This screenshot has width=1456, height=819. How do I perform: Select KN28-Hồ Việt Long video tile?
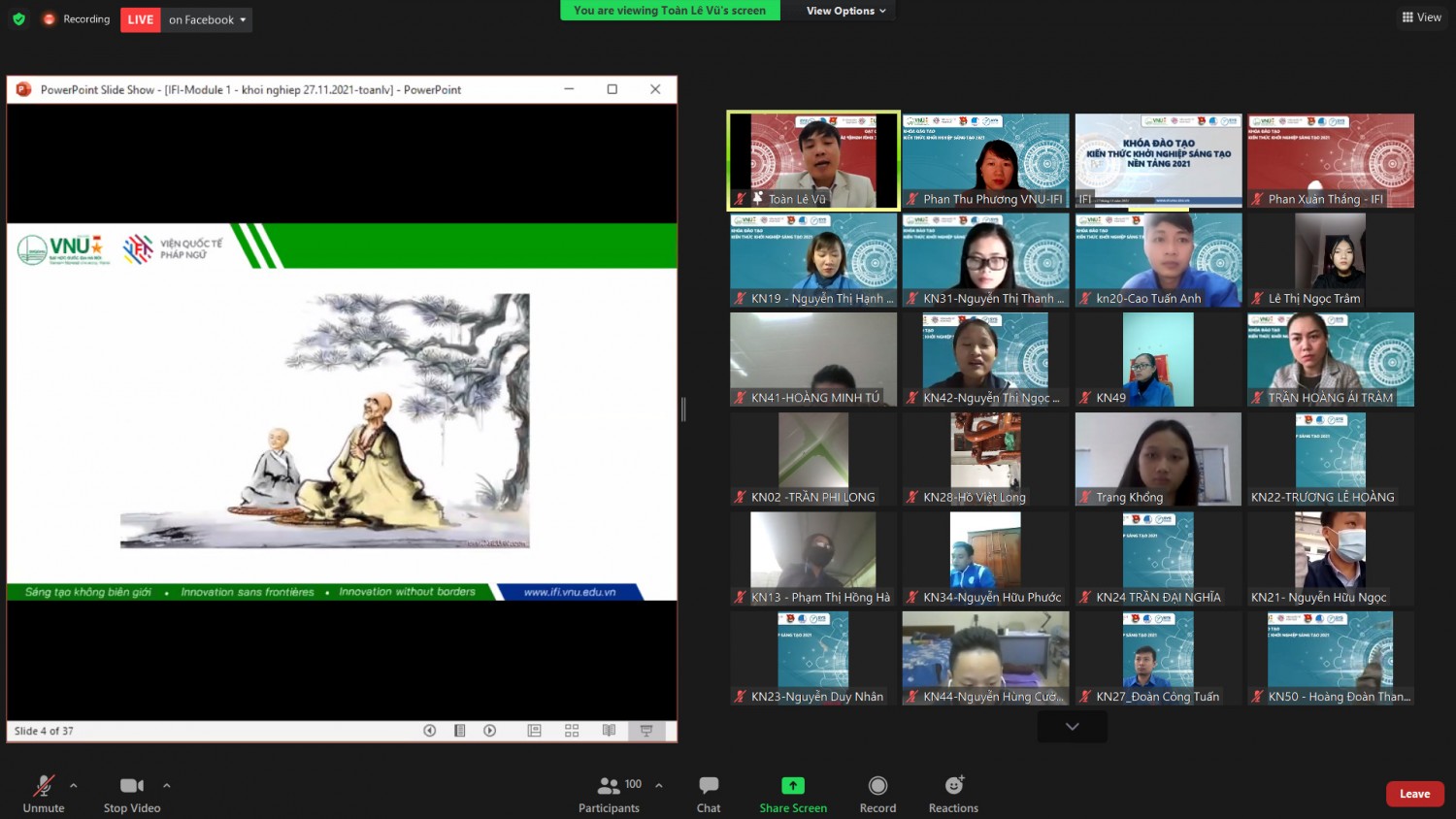985,459
